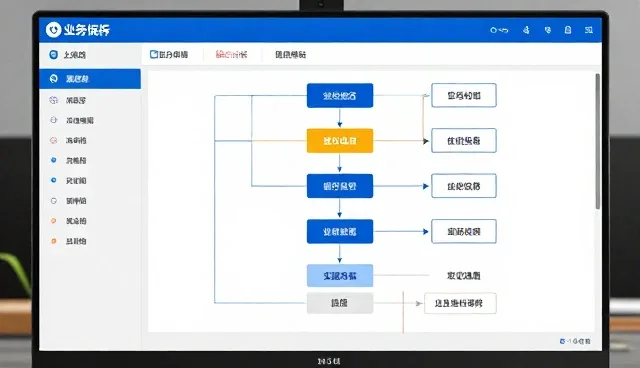This screenshot has height=368, width=640.
Task: Click dark blue node just above light blue node
Action: click(x=340, y=231)
